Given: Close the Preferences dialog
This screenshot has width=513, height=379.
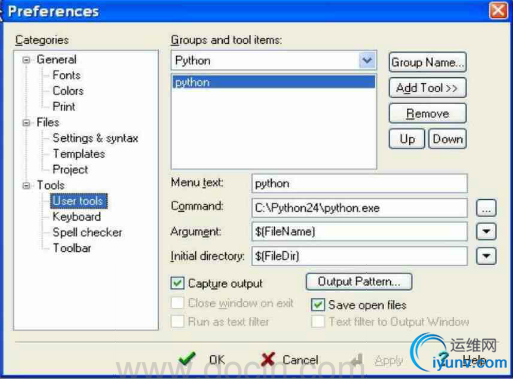Looking at the screenshot, I should coord(498,11).
